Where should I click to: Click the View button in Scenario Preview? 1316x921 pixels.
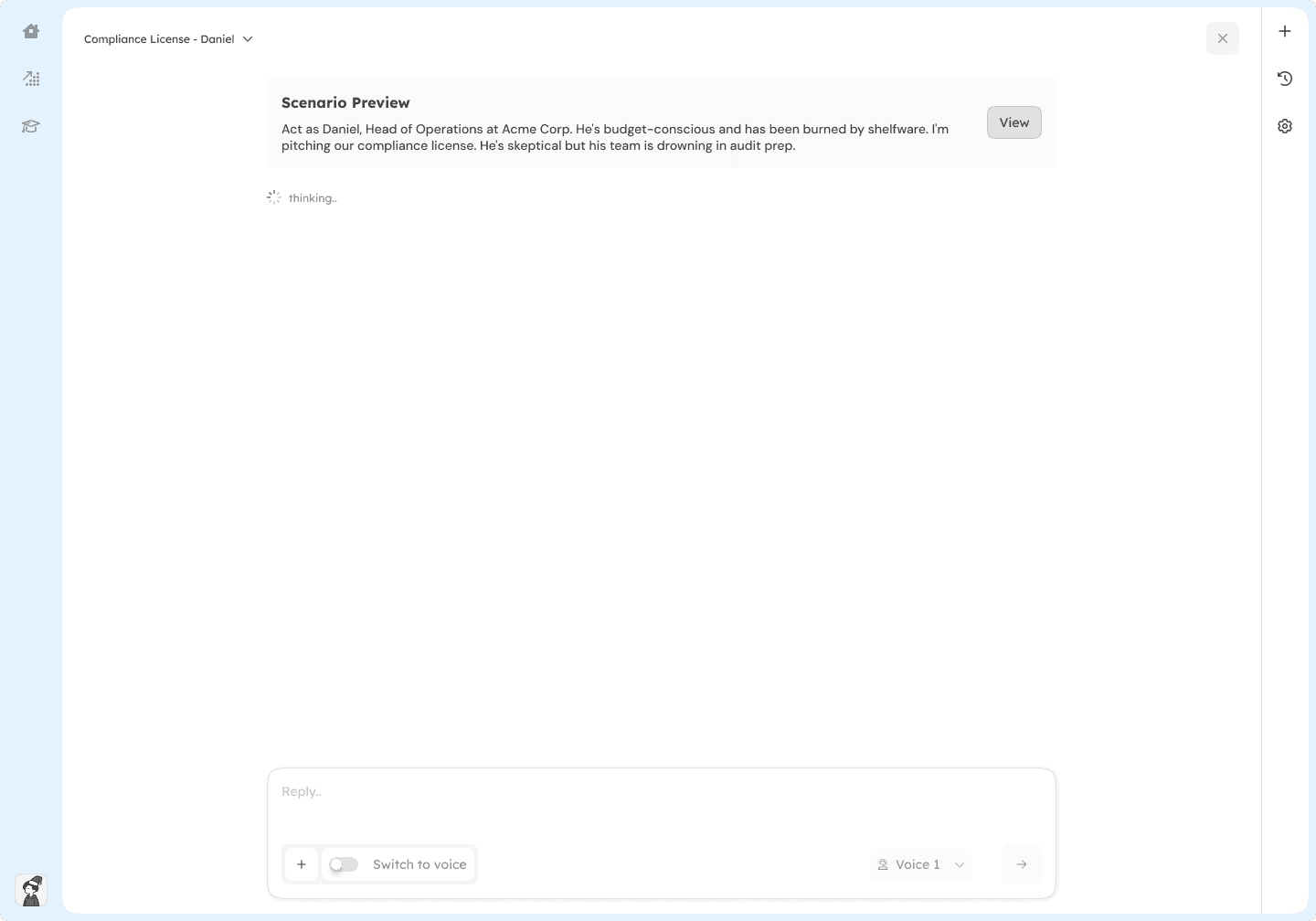1014,122
